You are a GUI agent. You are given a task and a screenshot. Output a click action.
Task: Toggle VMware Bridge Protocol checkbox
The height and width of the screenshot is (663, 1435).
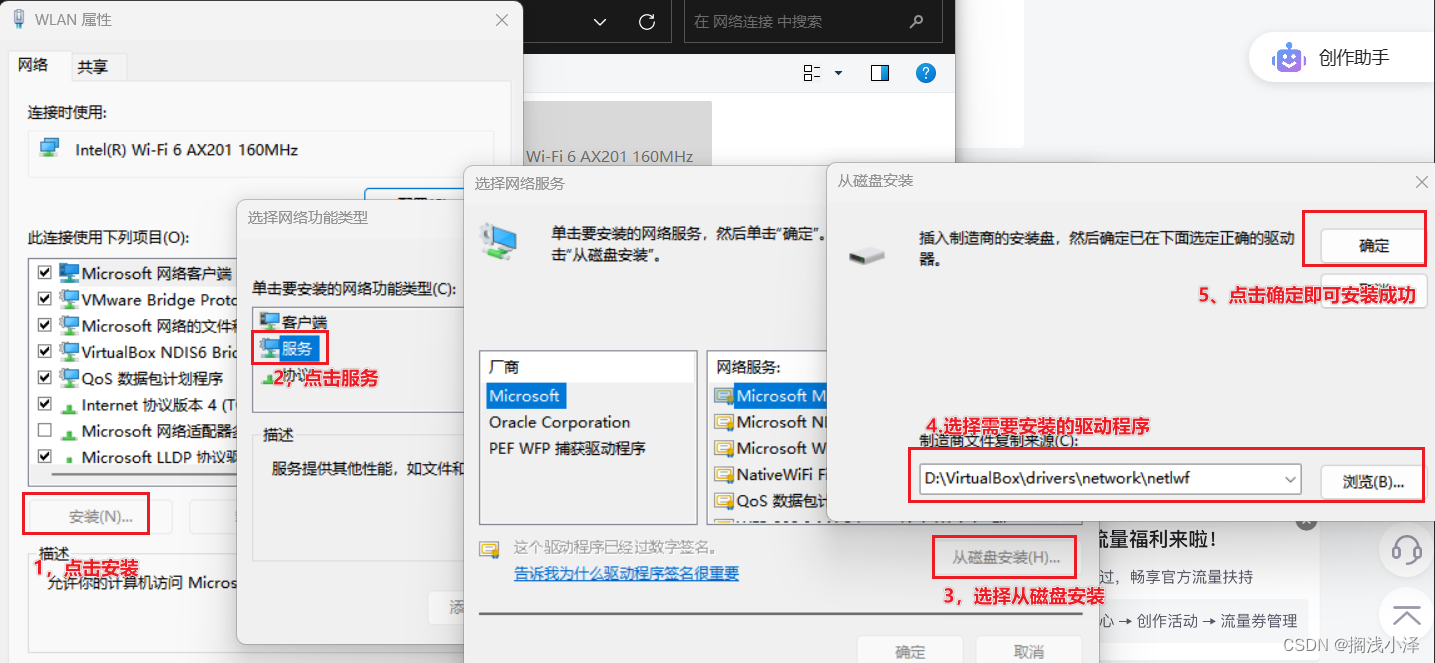tap(44, 298)
